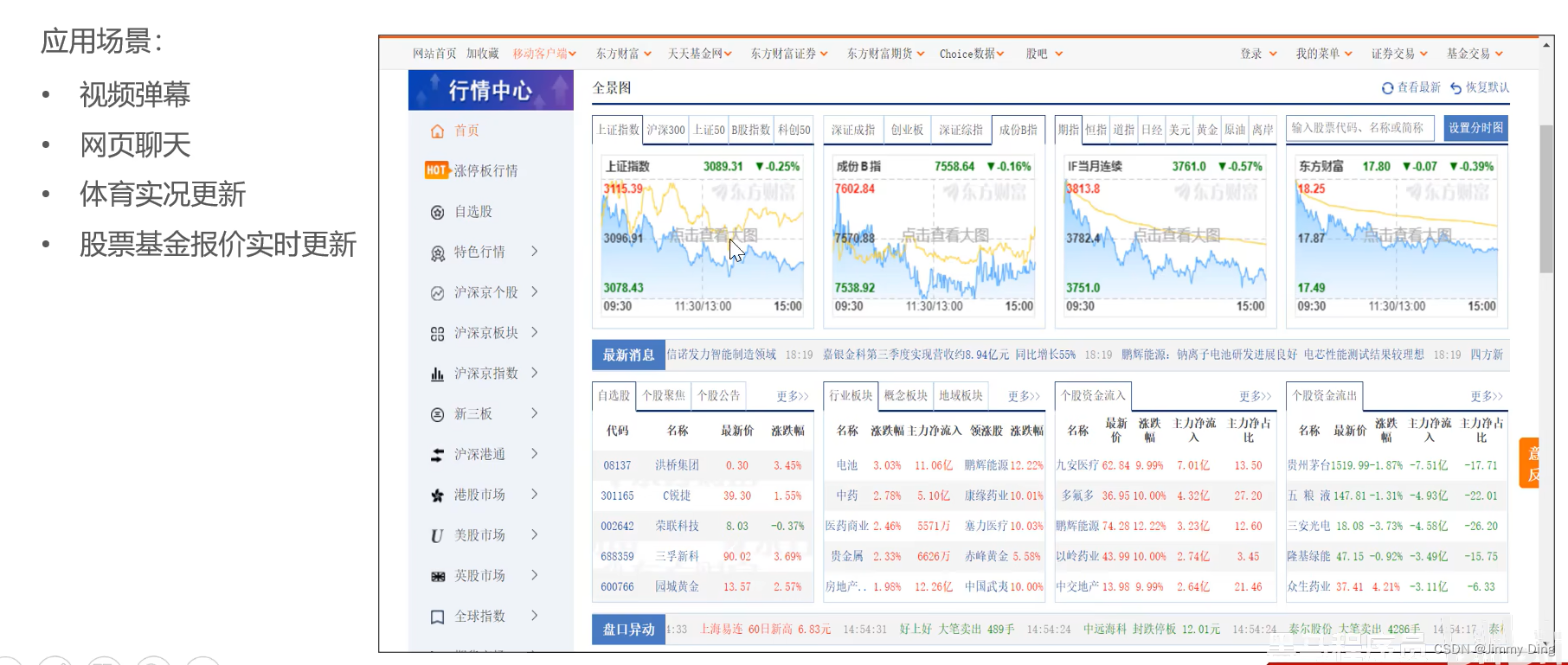Open the 天天基金网 dropdown
This screenshot has width=1568, height=665.
pyautogui.click(x=699, y=54)
